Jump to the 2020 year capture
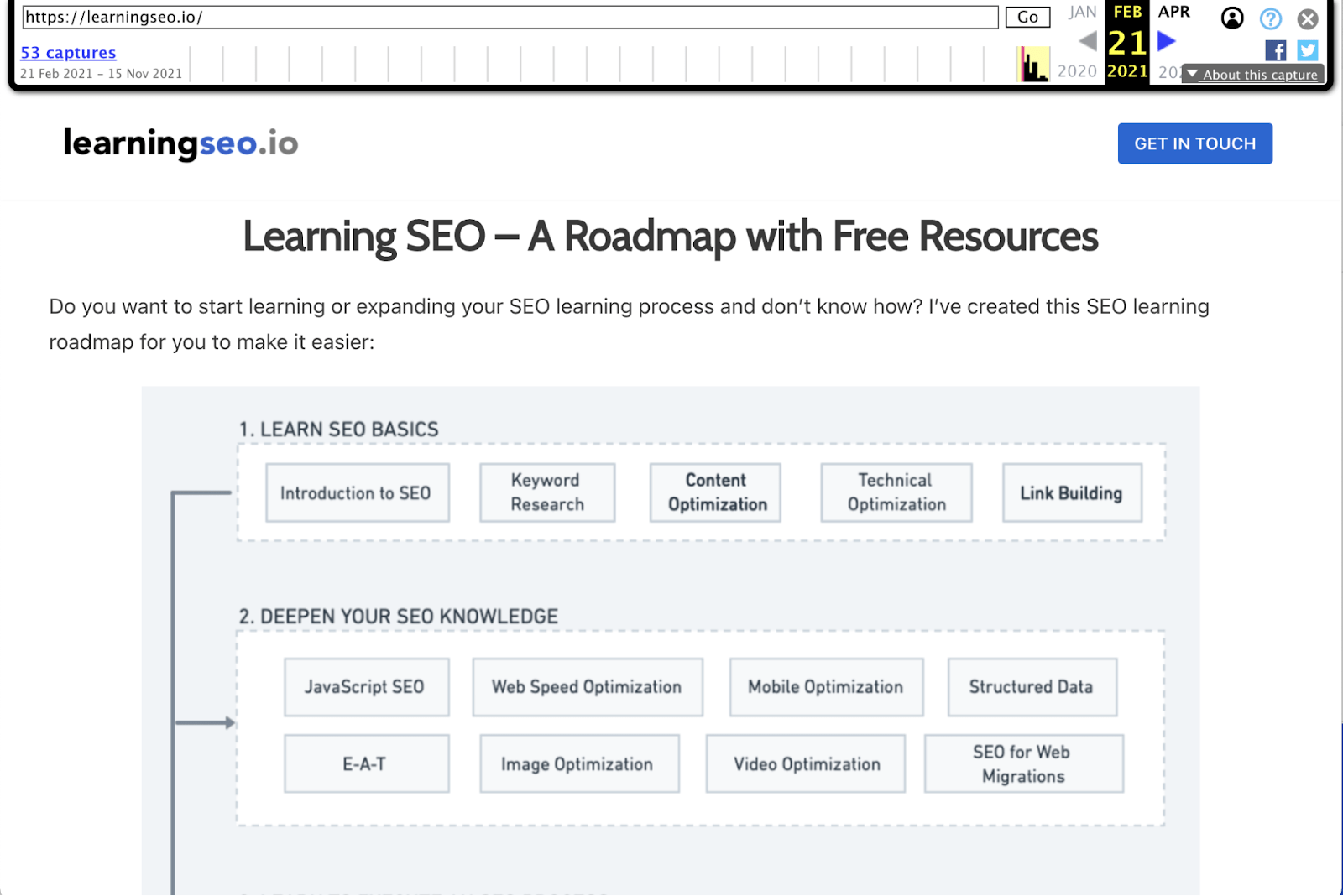Screen dimensions: 1343x896 click(1077, 71)
